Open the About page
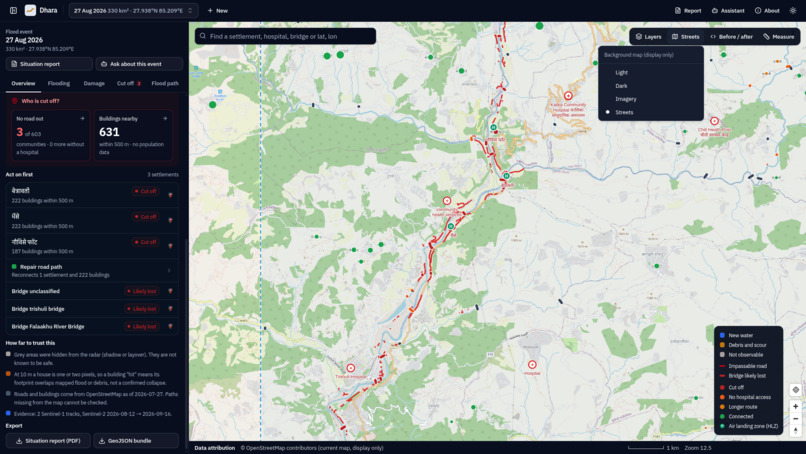 coord(767,10)
